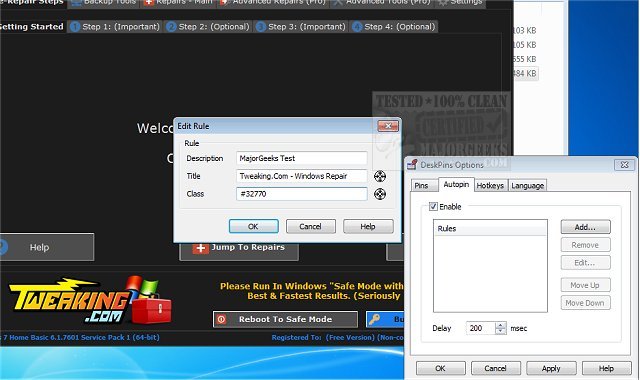Click the key icon on the blue button

[x=374, y=319]
